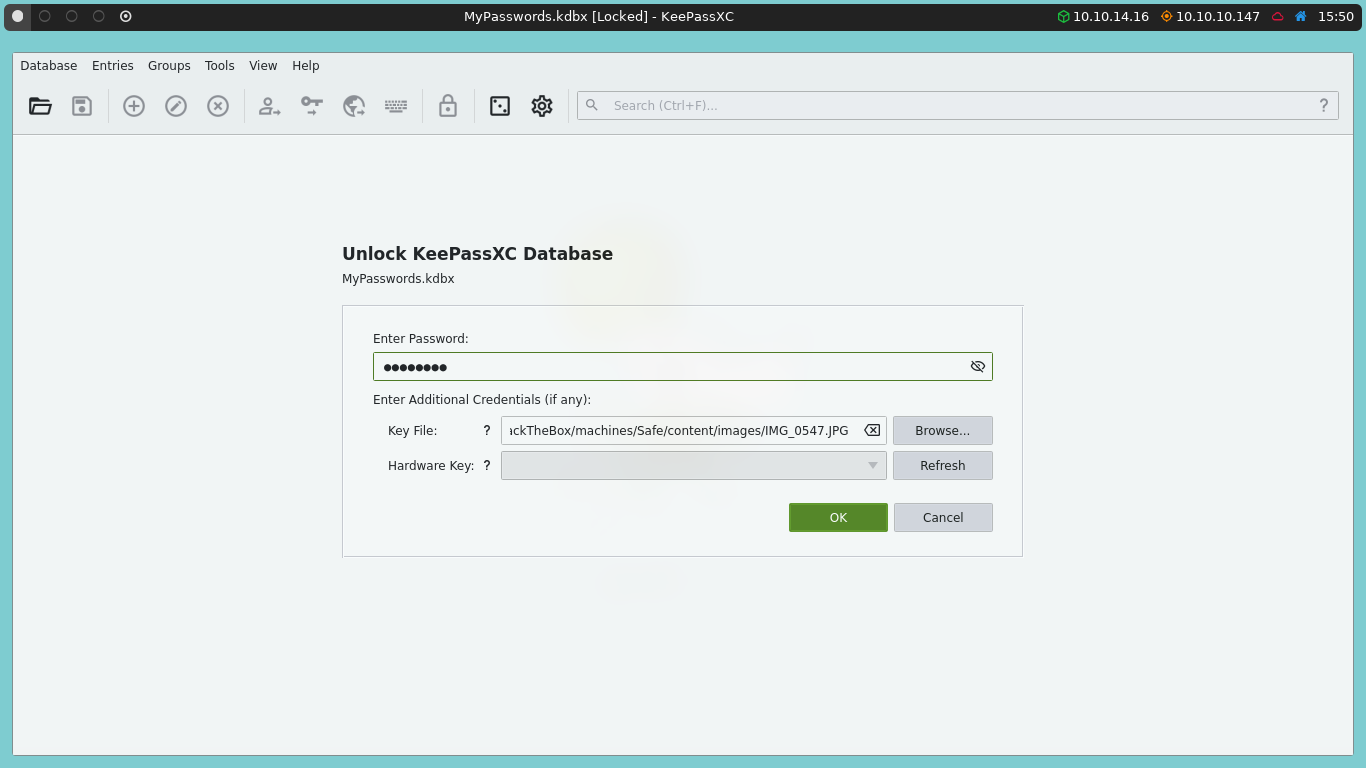The width and height of the screenshot is (1366, 768).
Task: Click the Save database toolbar icon
Action: 82,106
